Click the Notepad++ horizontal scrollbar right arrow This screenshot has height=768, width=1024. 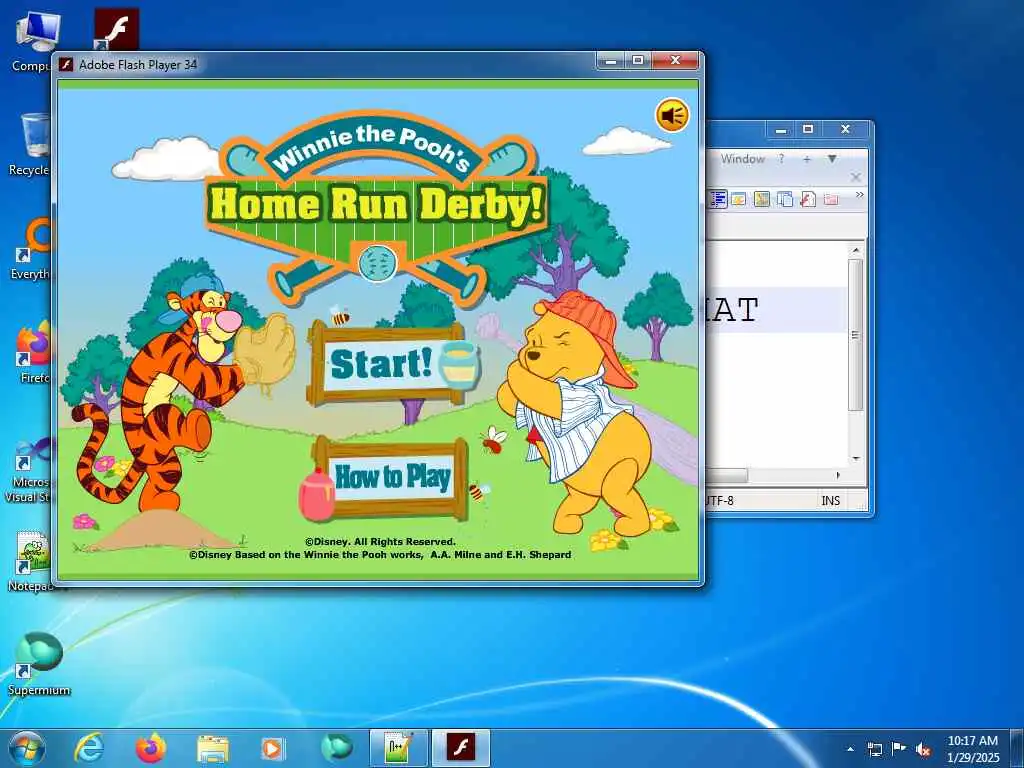[838, 475]
